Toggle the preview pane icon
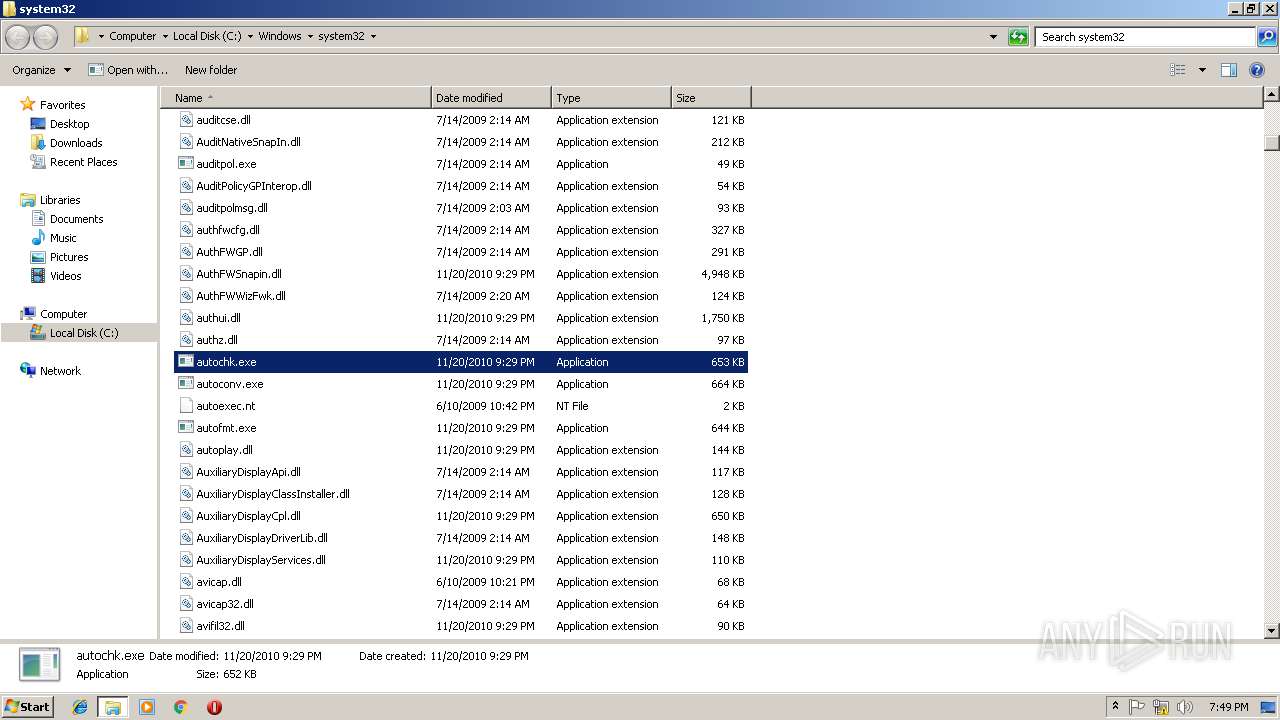The width and height of the screenshot is (1280, 720). 1229,70
